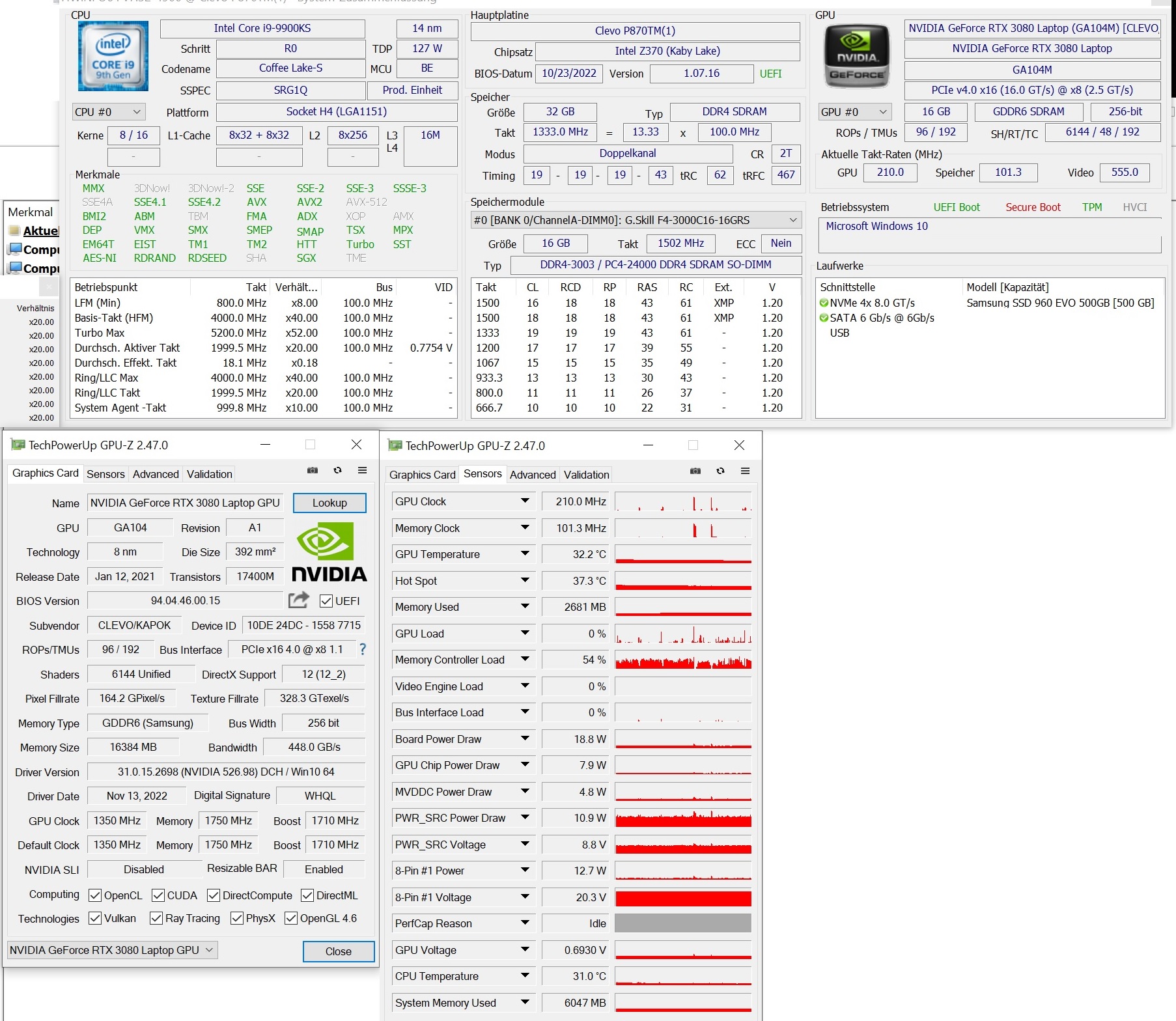Click the NVIDIA logo in GPU-Z

(x=329, y=553)
